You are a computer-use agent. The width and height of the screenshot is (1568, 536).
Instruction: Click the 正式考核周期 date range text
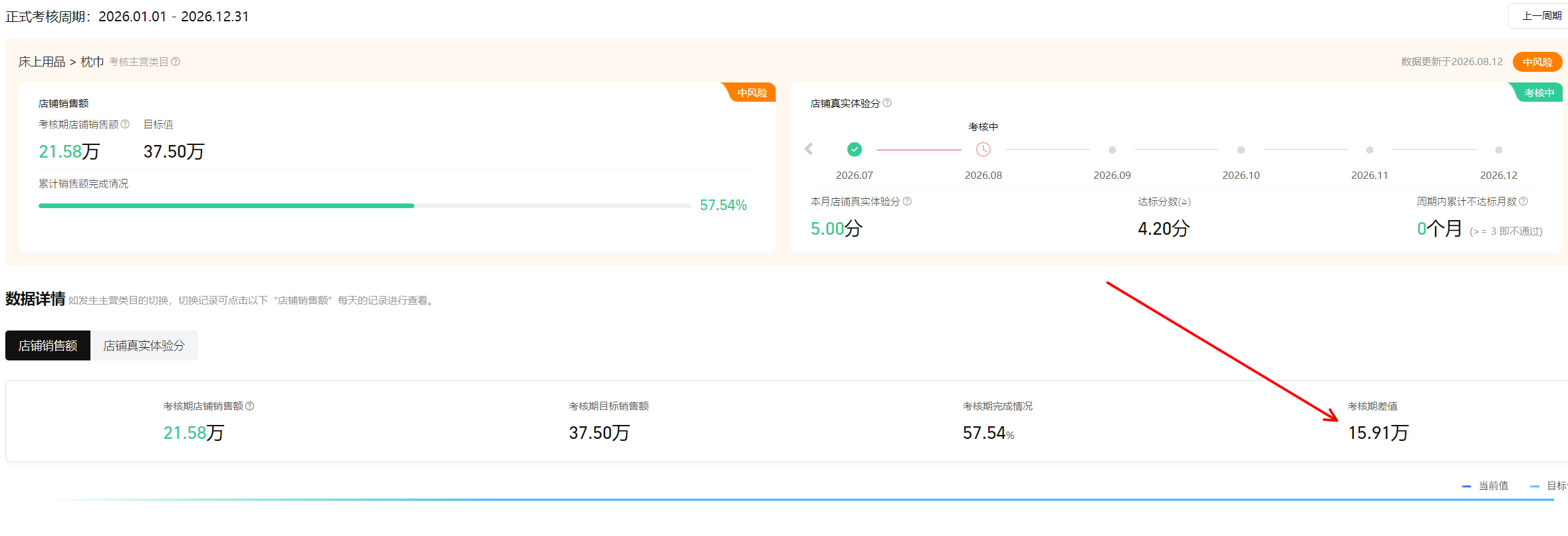click(x=127, y=17)
